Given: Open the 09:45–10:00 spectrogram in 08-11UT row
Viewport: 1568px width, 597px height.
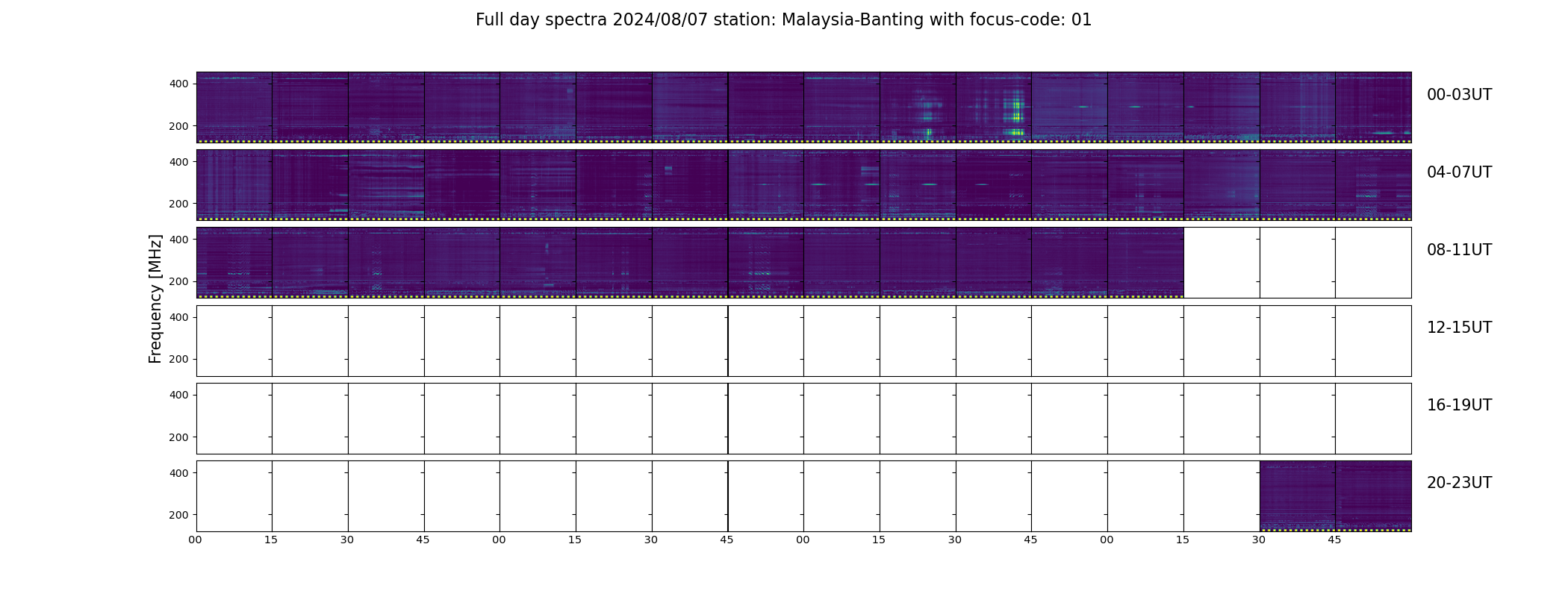Looking at the screenshot, I should click(x=766, y=263).
